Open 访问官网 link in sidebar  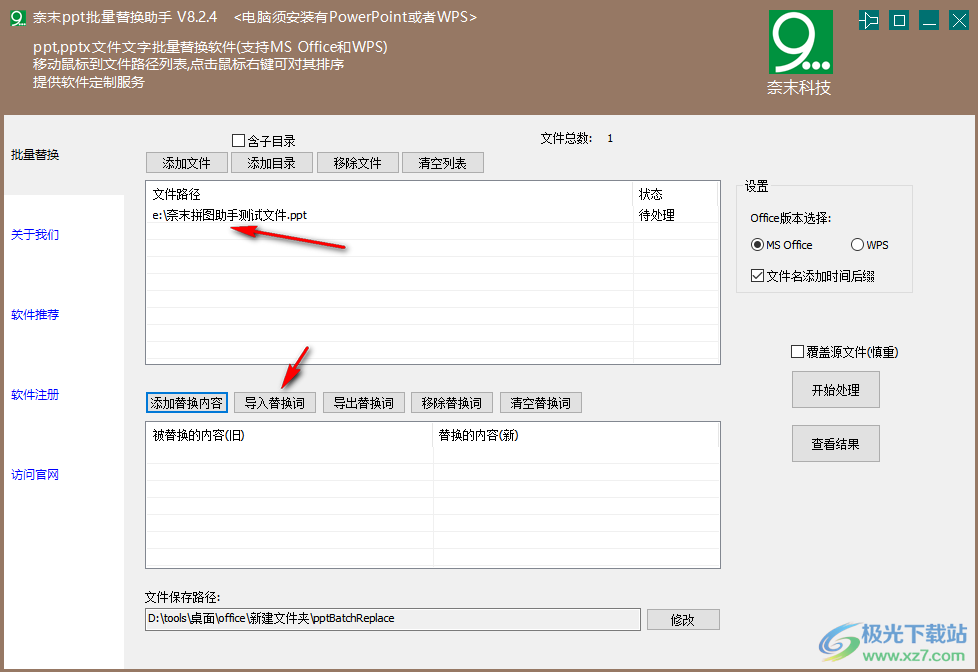35,474
